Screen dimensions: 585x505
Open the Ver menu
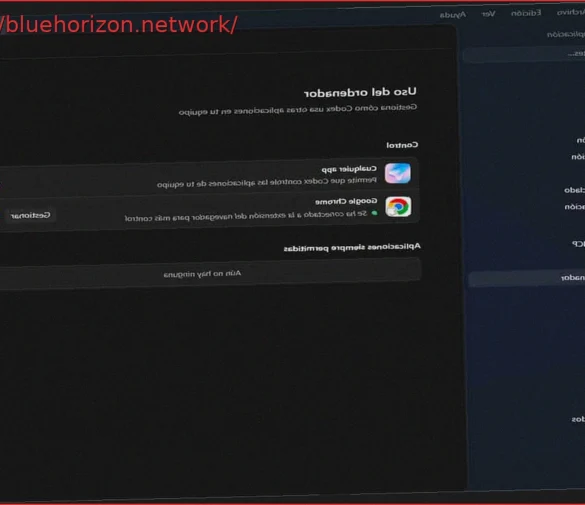pos(488,14)
